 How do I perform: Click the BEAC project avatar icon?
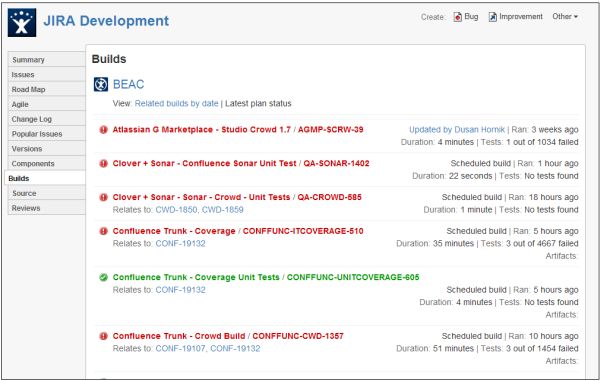101,85
